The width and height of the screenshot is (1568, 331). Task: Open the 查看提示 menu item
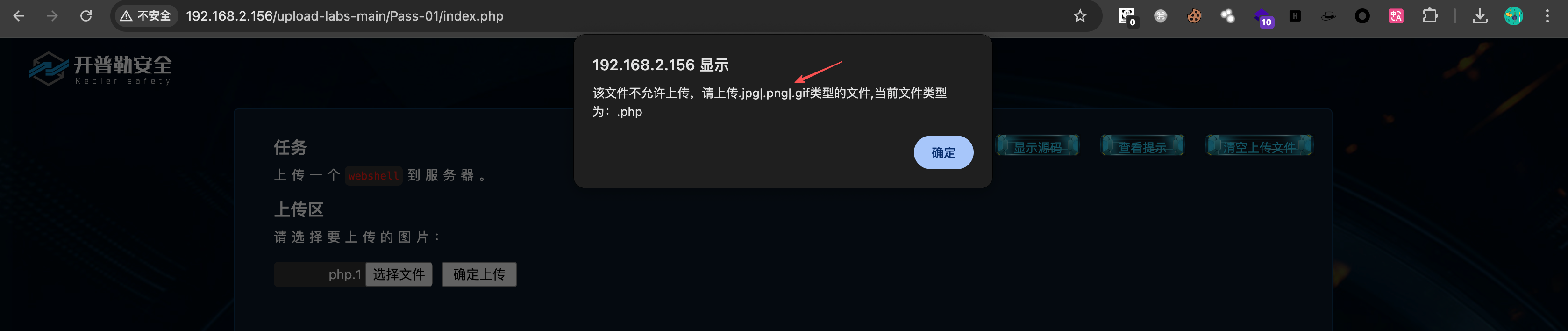1142,146
